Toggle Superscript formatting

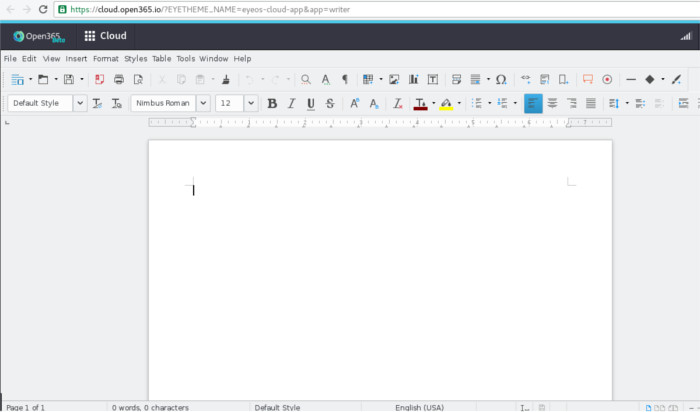(x=354, y=104)
